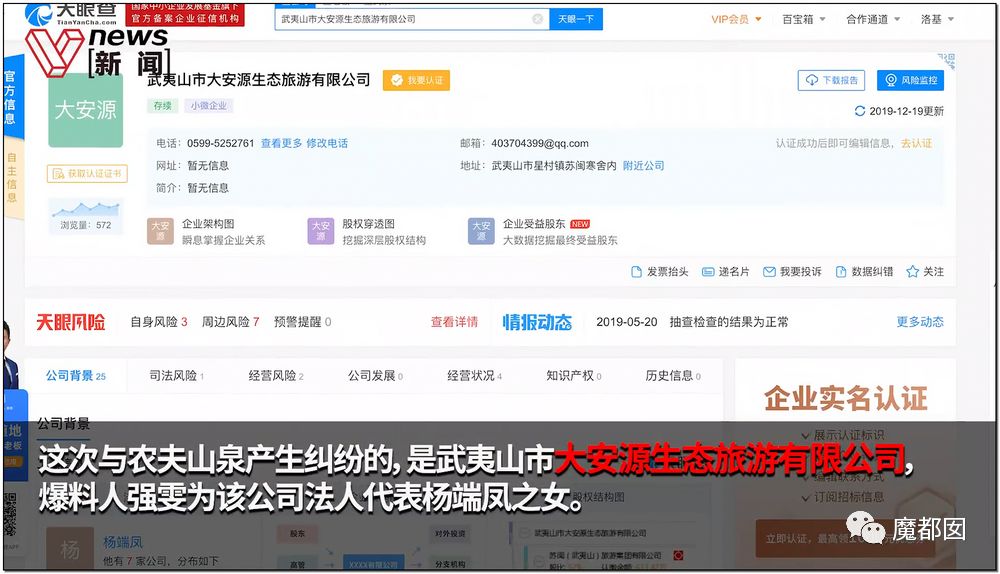
Task: Click 下载报告 download button
Action: 832,80
